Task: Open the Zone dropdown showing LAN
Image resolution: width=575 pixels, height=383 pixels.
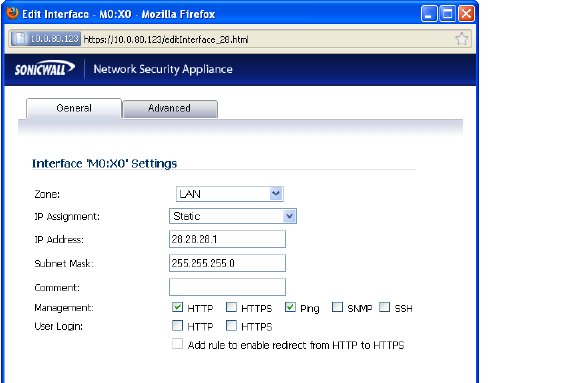Action: click(230, 194)
